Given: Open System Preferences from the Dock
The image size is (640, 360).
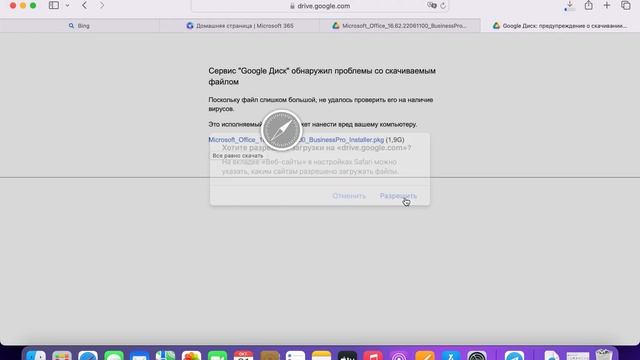Looking at the screenshot, I should point(477,355).
